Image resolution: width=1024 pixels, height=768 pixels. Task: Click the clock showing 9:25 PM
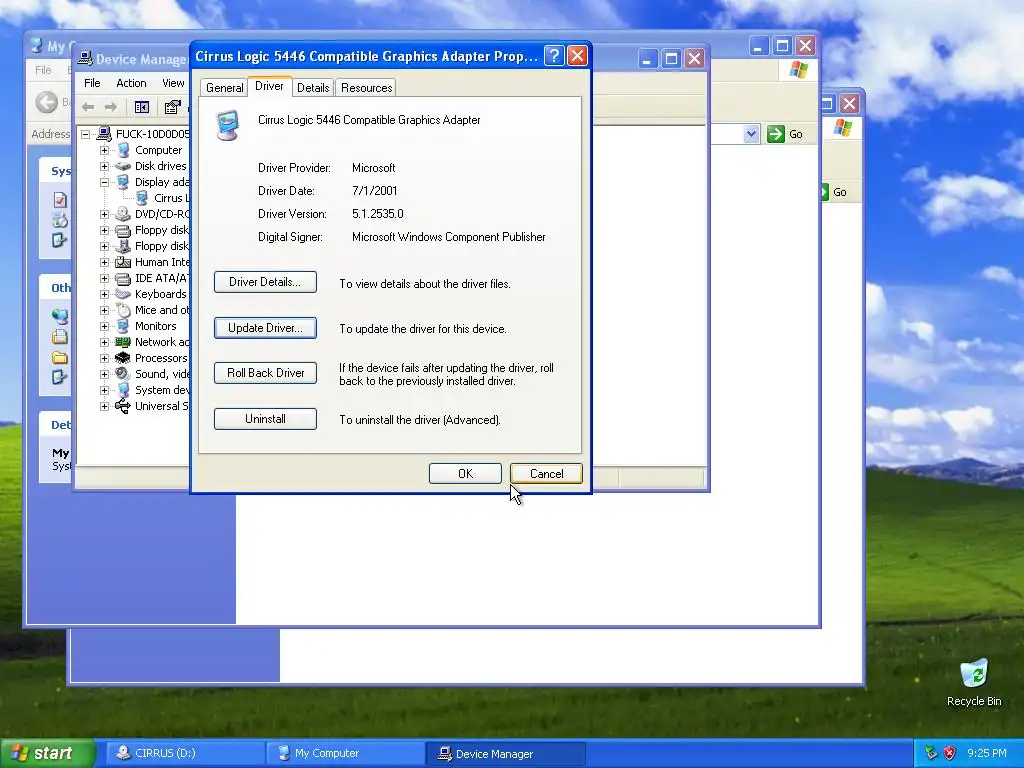pyautogui.click(x=987, y=753)
